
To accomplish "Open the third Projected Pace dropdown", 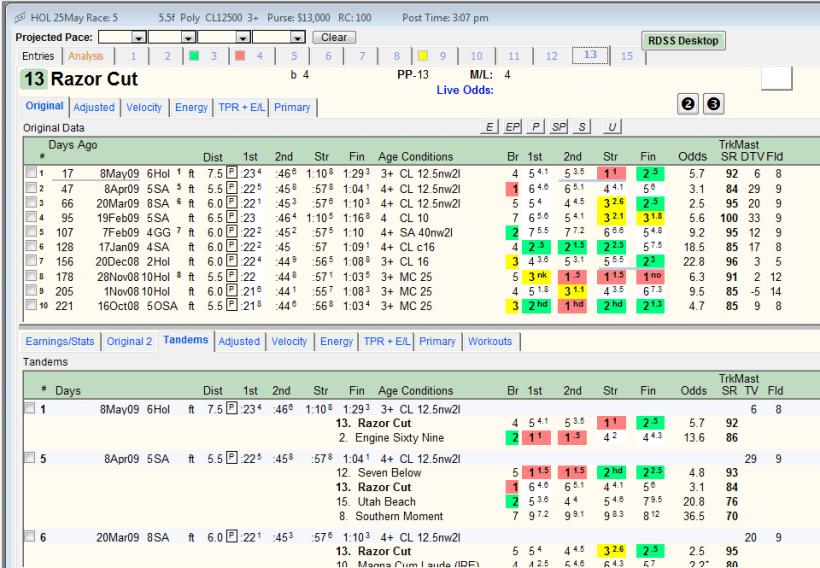I will (x=243, y=38).
